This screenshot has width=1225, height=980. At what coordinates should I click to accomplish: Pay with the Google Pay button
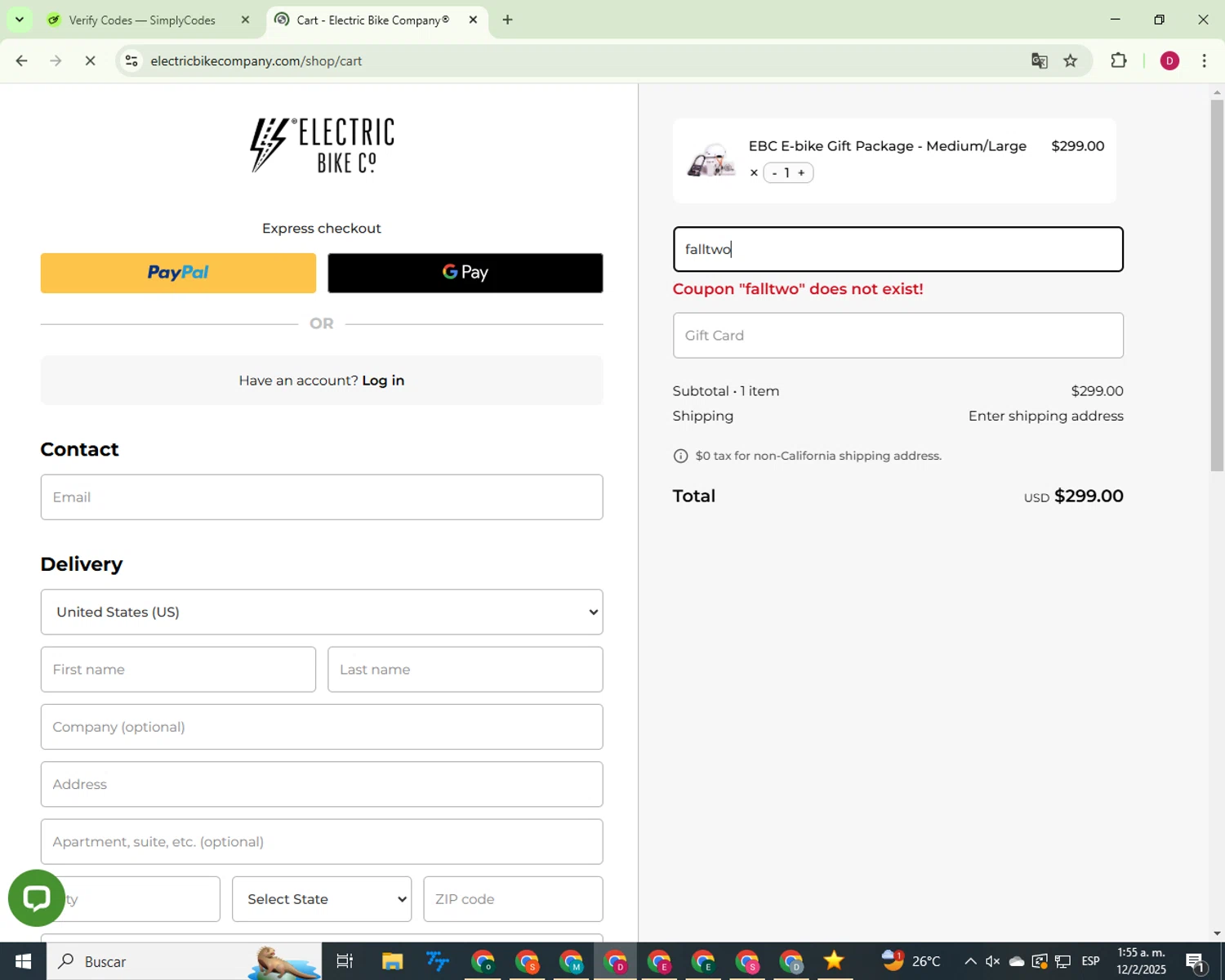(x=465, y=273)
